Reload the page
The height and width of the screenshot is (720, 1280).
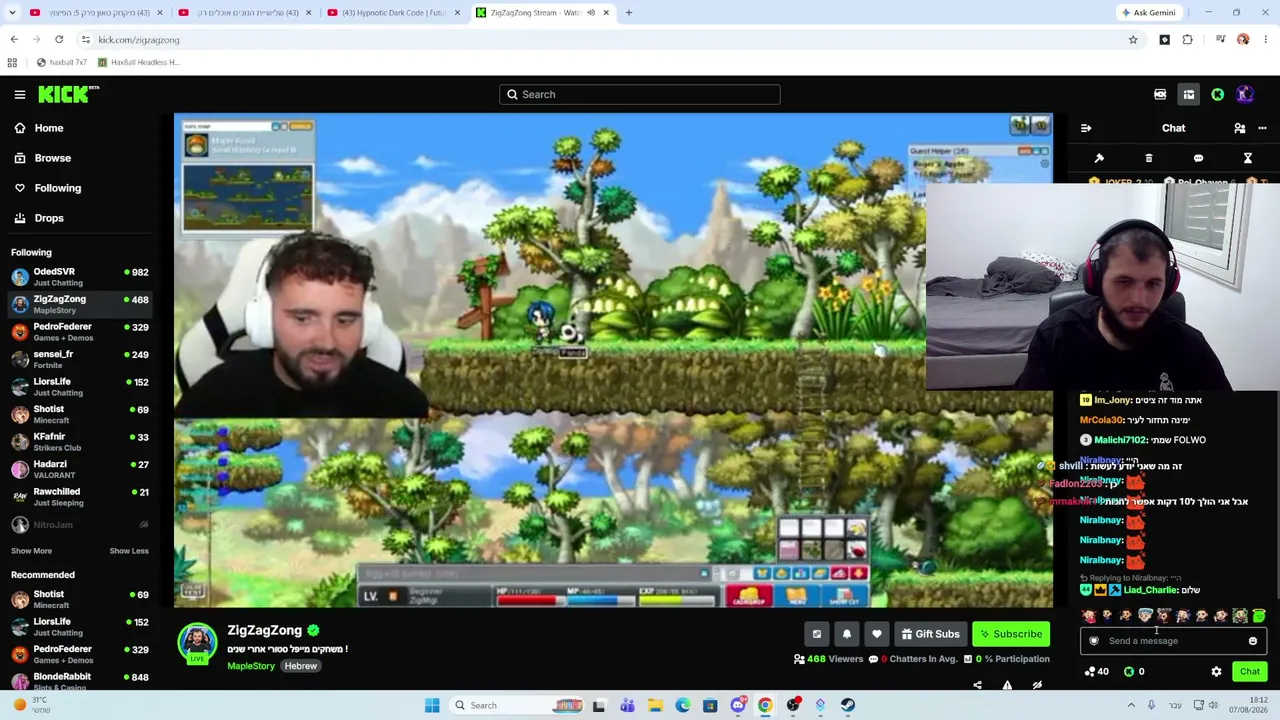pos(59,39)
